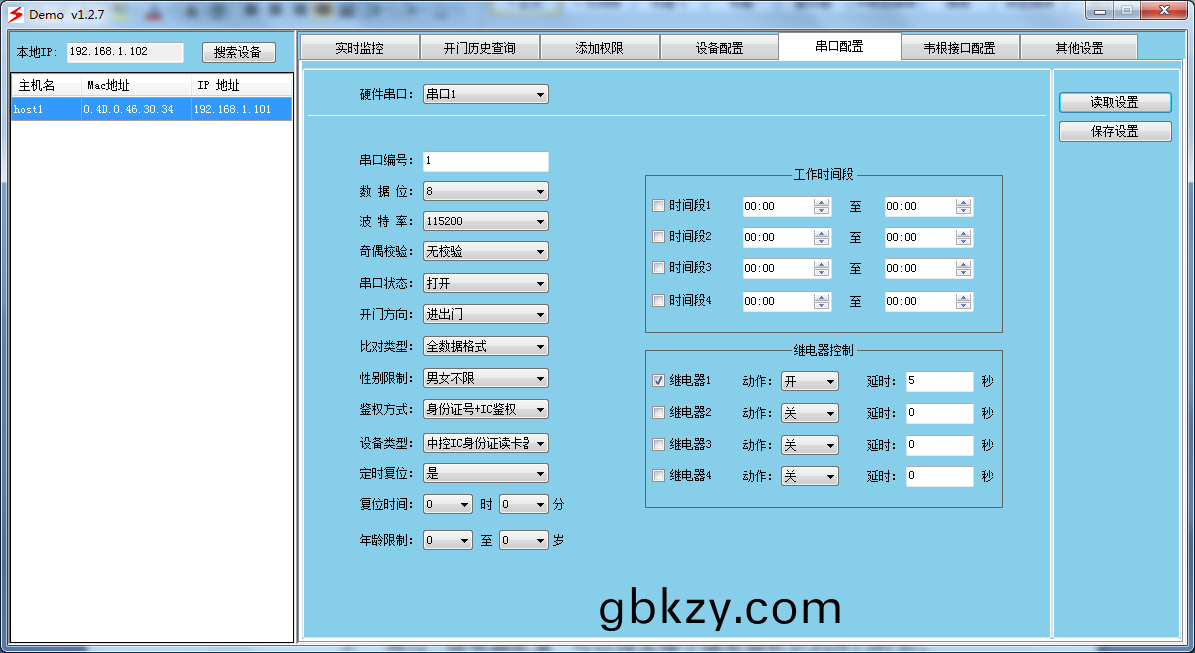Screen dimensions: 1195x653
Task: Enable the 时间段1 checkbox
Action: click(x=658, y=206)
